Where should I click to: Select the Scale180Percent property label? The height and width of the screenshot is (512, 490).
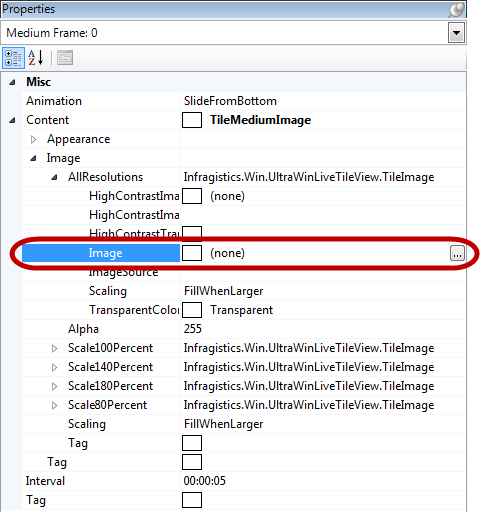[x=110, y=386]
